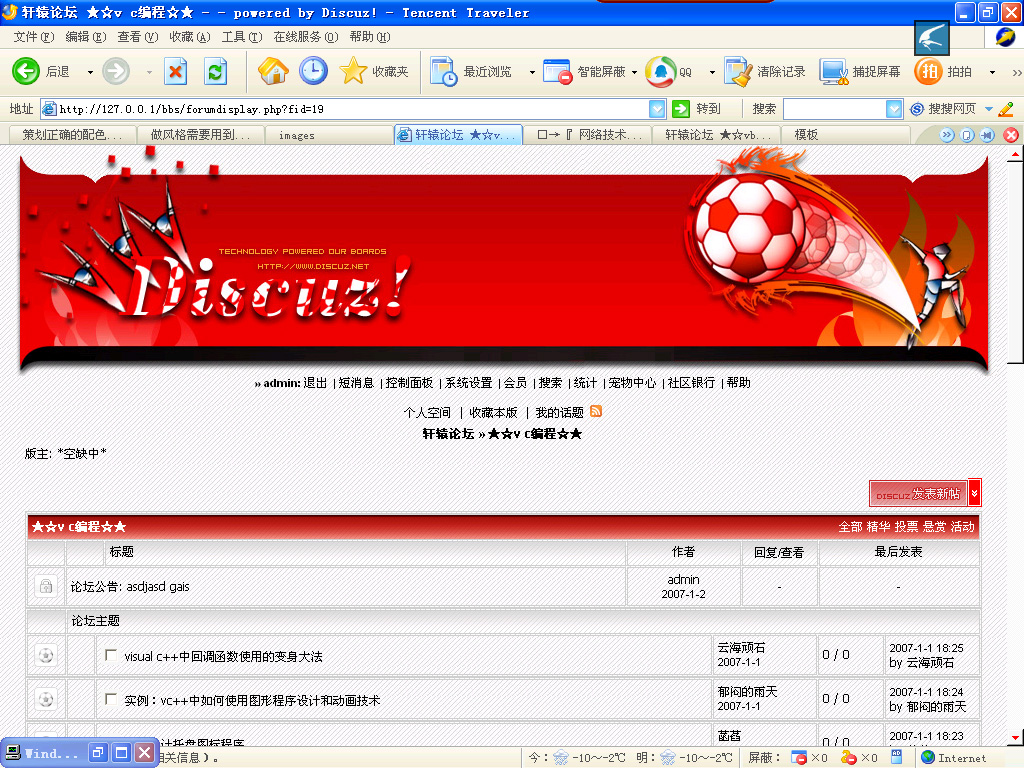
Task: Expand the 智能屏蔽 dropdown arrow
Action: click(x=635, y=72)
